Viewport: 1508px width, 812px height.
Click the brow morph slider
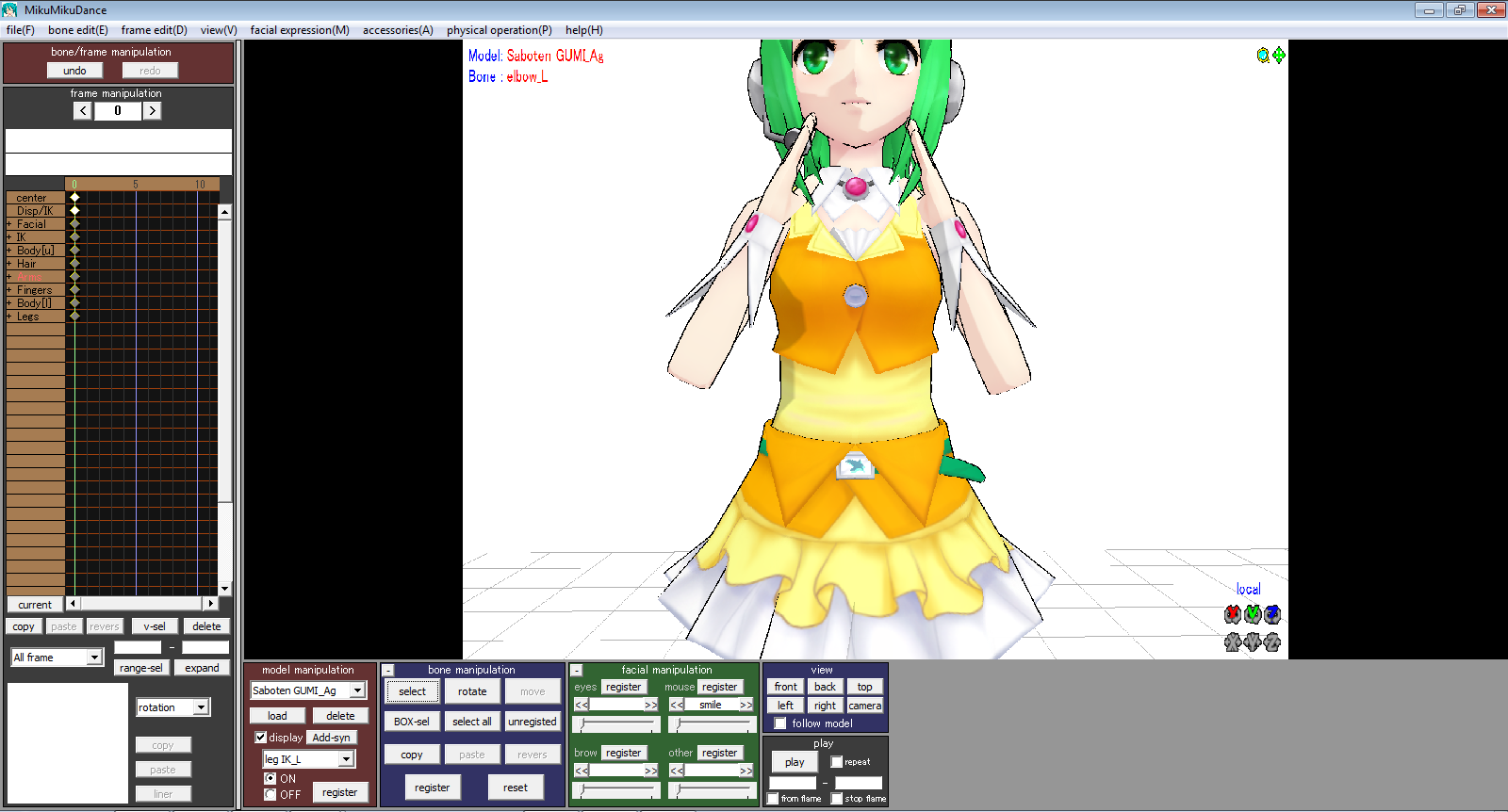pyautogui.click(x=616, y=789)
